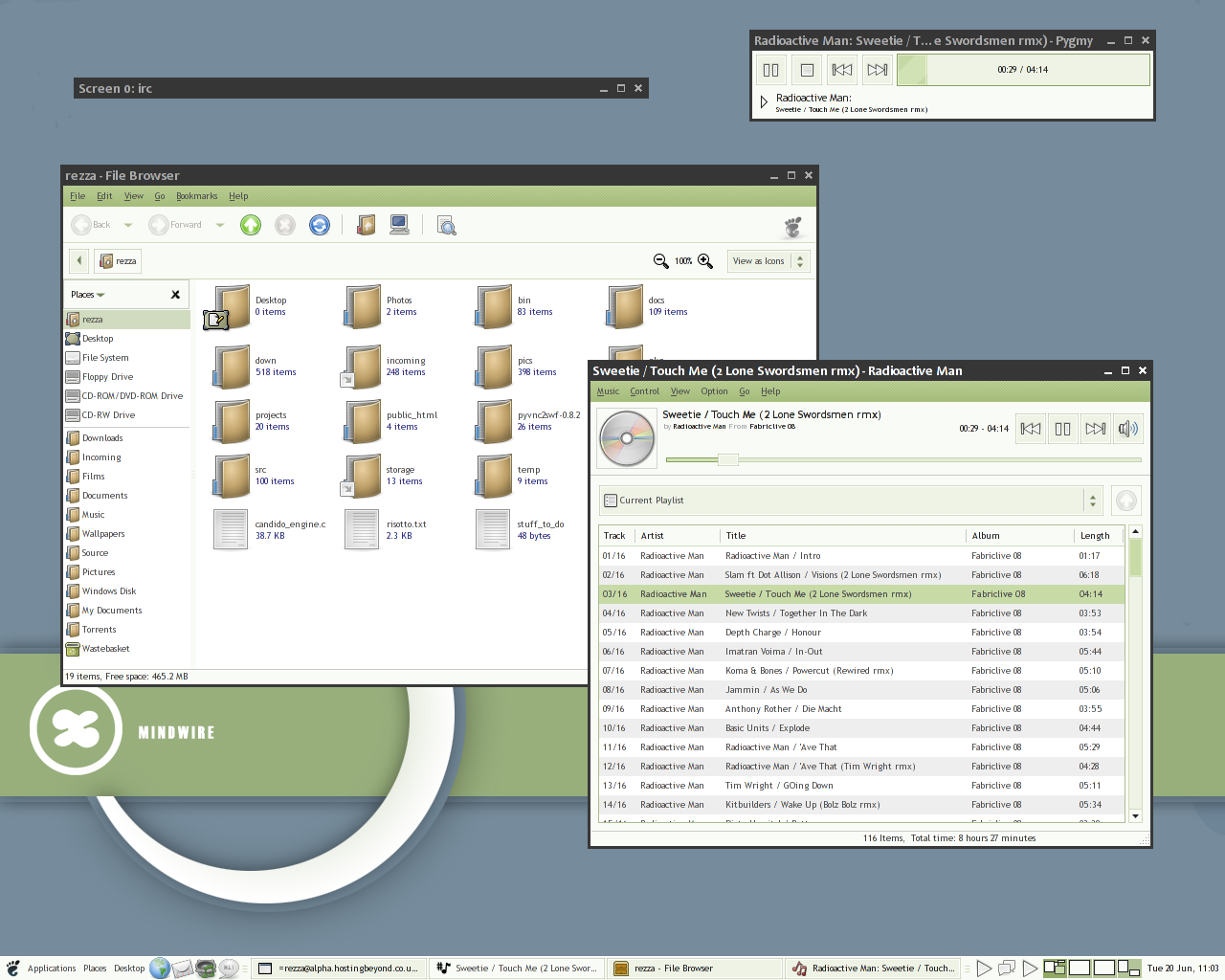The width and height of the screenshot is (1225, 980).
Task: Click playlist scrollbar down arrow
Action: (x=1136, y=816)
